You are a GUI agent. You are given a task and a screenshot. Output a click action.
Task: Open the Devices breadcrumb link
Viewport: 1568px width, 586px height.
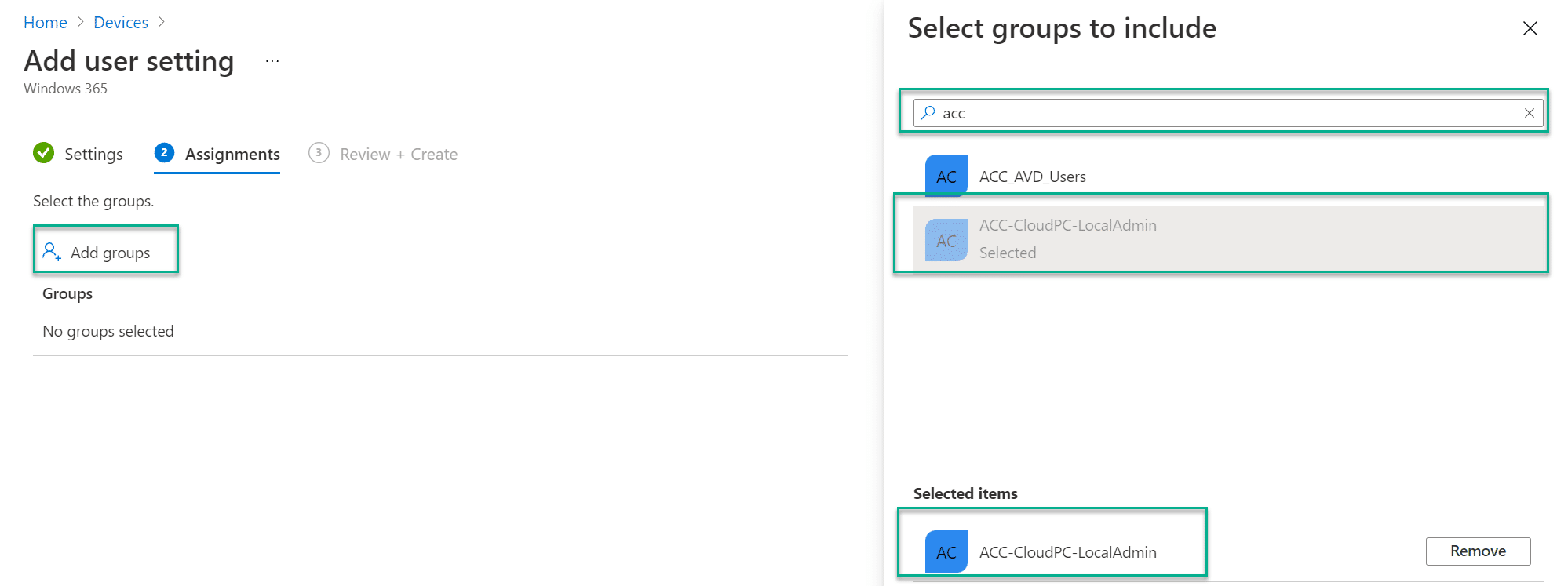point(121,23)
